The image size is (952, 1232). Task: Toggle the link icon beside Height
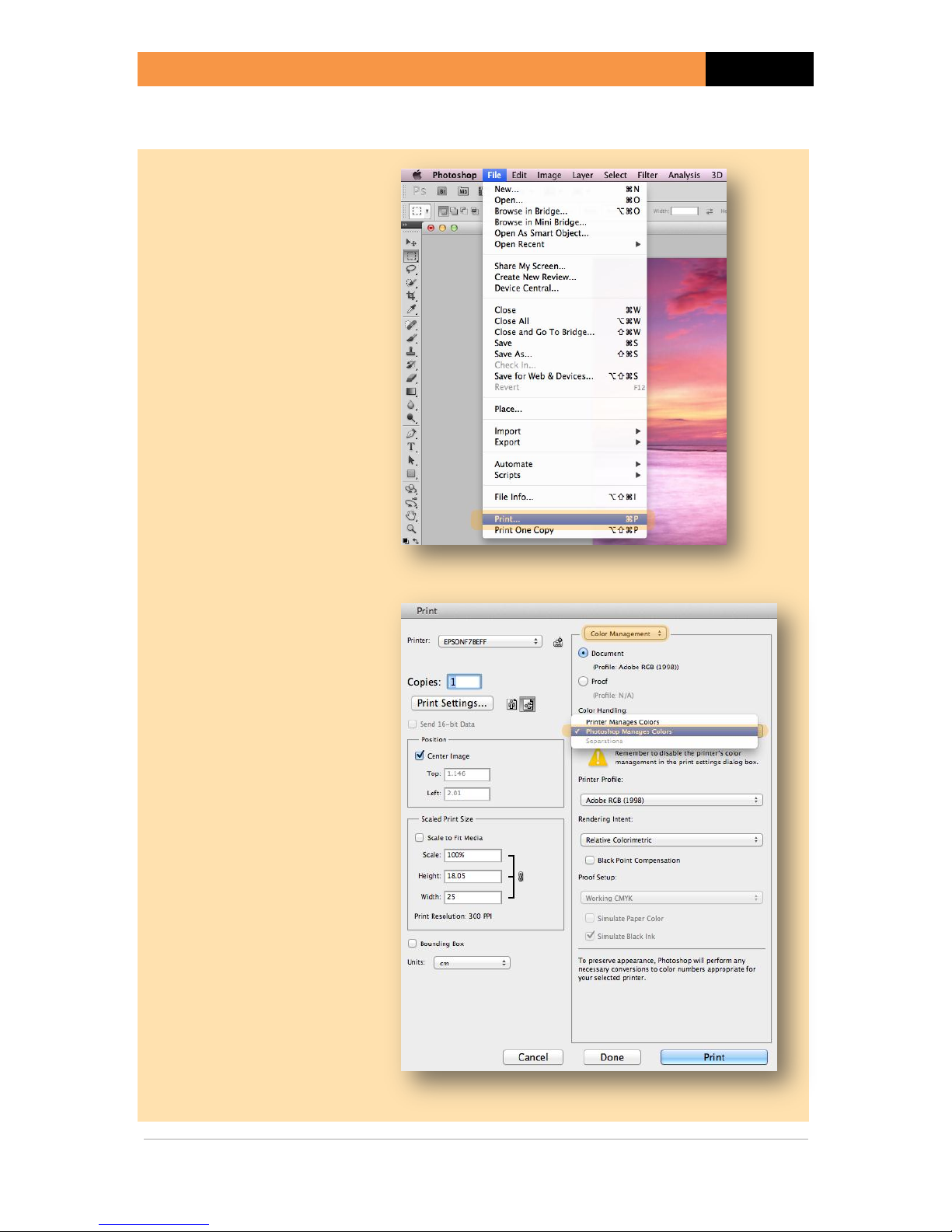(x=521, y=876)
